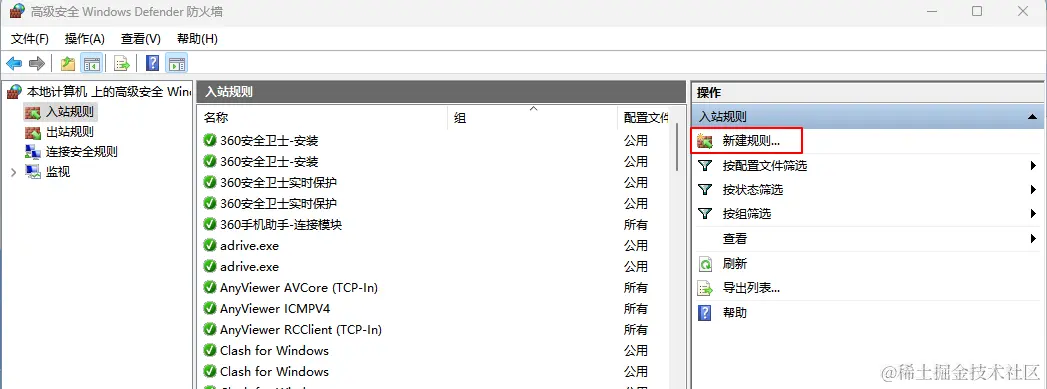
Task: Sort by the 配置文件 column header
Action: tap(646, 118)
